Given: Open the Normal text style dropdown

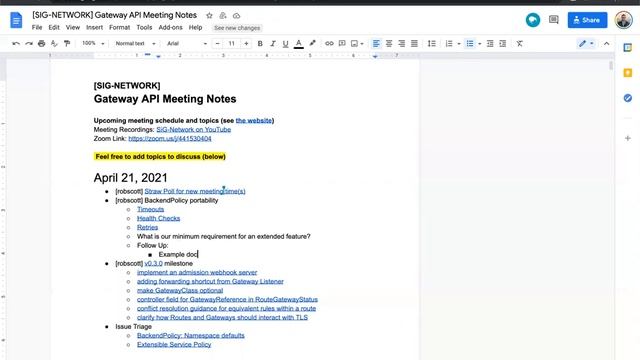Looking at the screenshot, I should (135, 43).
